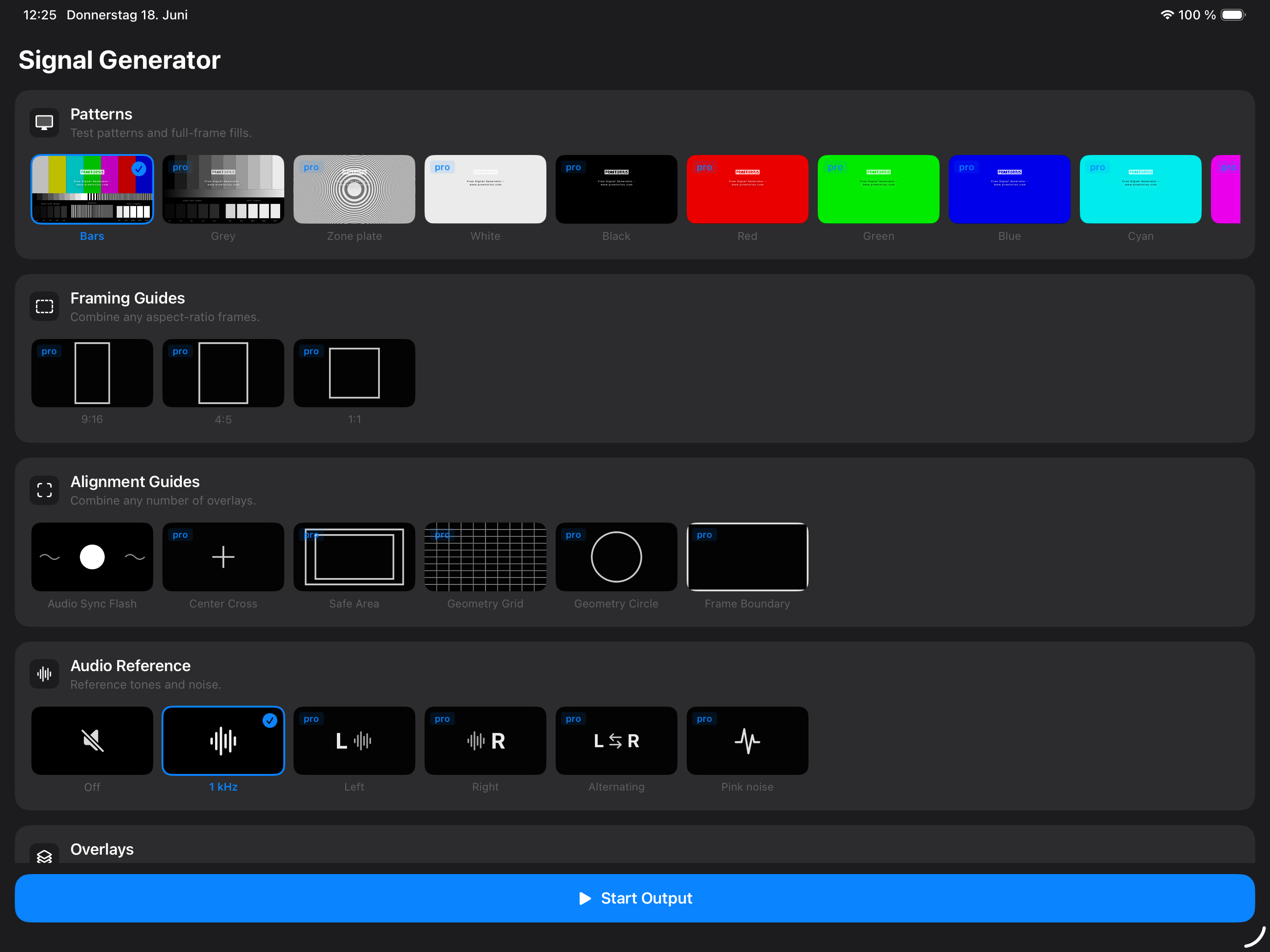Toggle the Center Cross overlay
Screen dimensions: 1270x952
pyautogui.click(x=223, y=557)
